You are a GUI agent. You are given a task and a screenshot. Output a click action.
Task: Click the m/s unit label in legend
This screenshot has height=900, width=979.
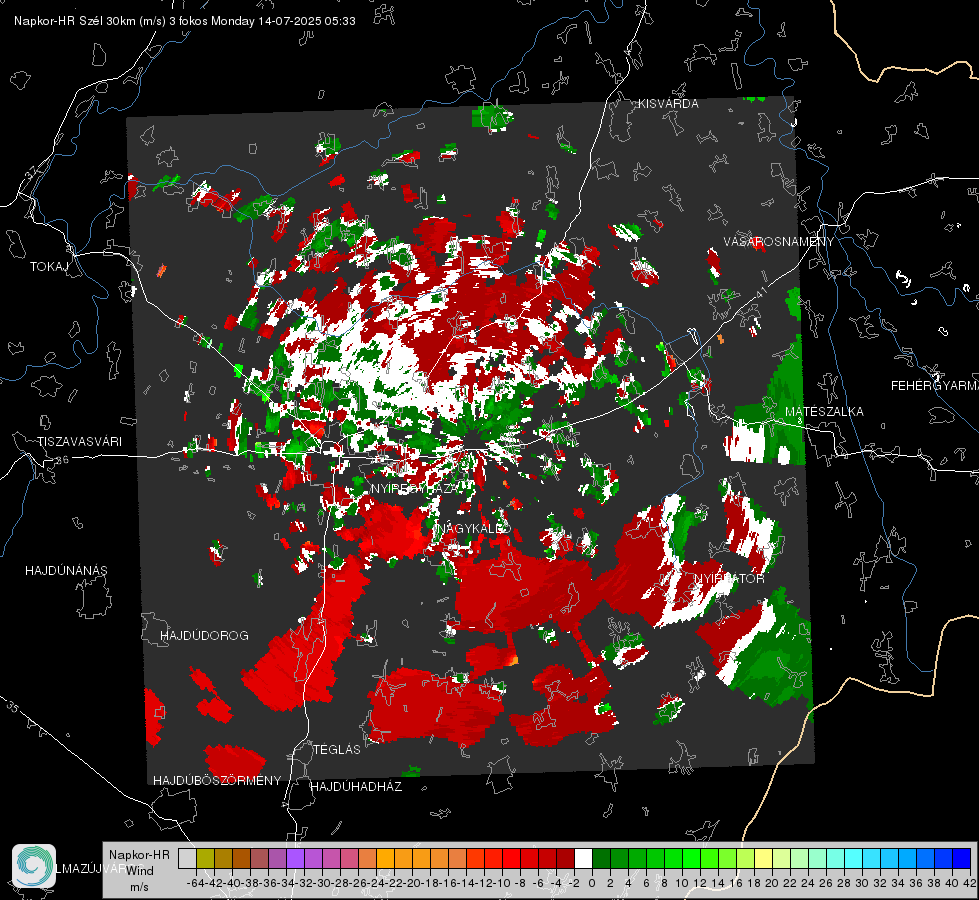tap(139, 887)
